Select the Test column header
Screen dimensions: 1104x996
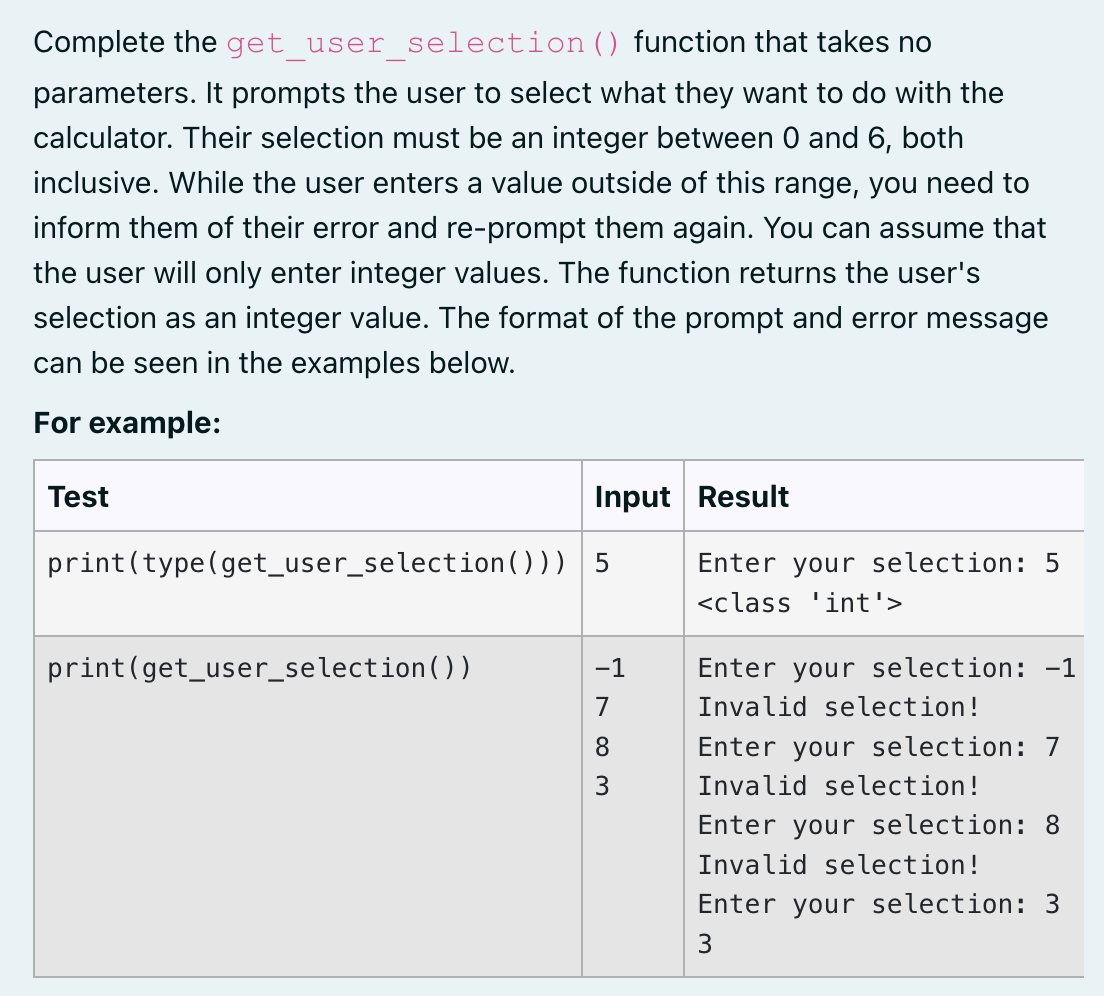click(77, 496)
